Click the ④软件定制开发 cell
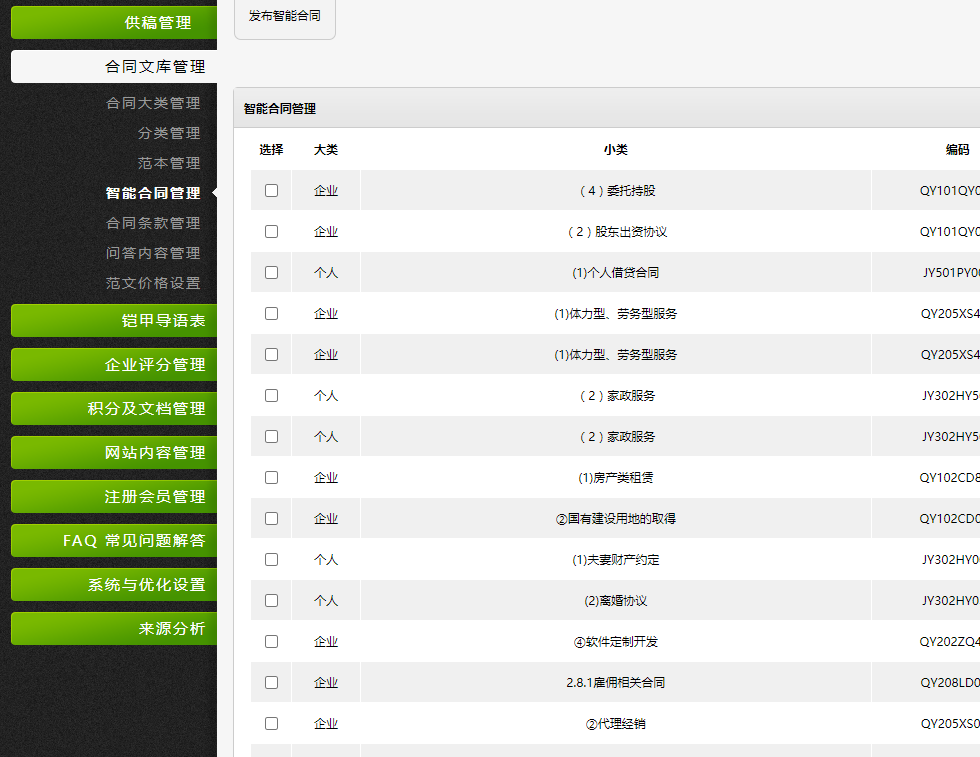 coord(616,641)
